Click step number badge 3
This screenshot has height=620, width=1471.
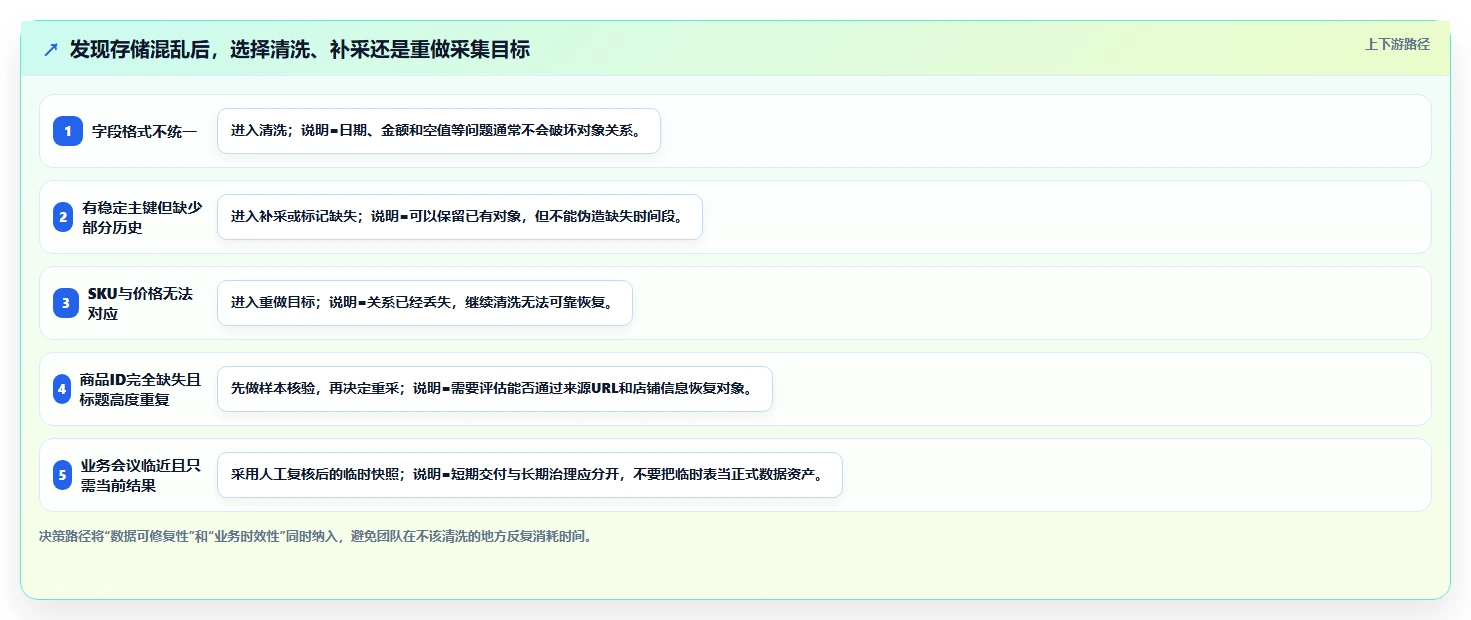[65, 303]
